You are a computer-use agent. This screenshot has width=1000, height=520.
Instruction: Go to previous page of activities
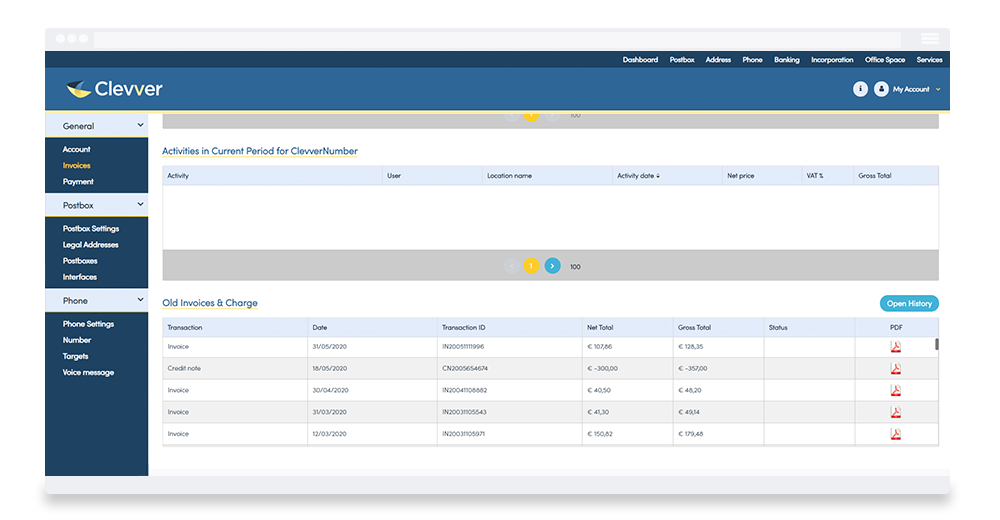point(511,266)
